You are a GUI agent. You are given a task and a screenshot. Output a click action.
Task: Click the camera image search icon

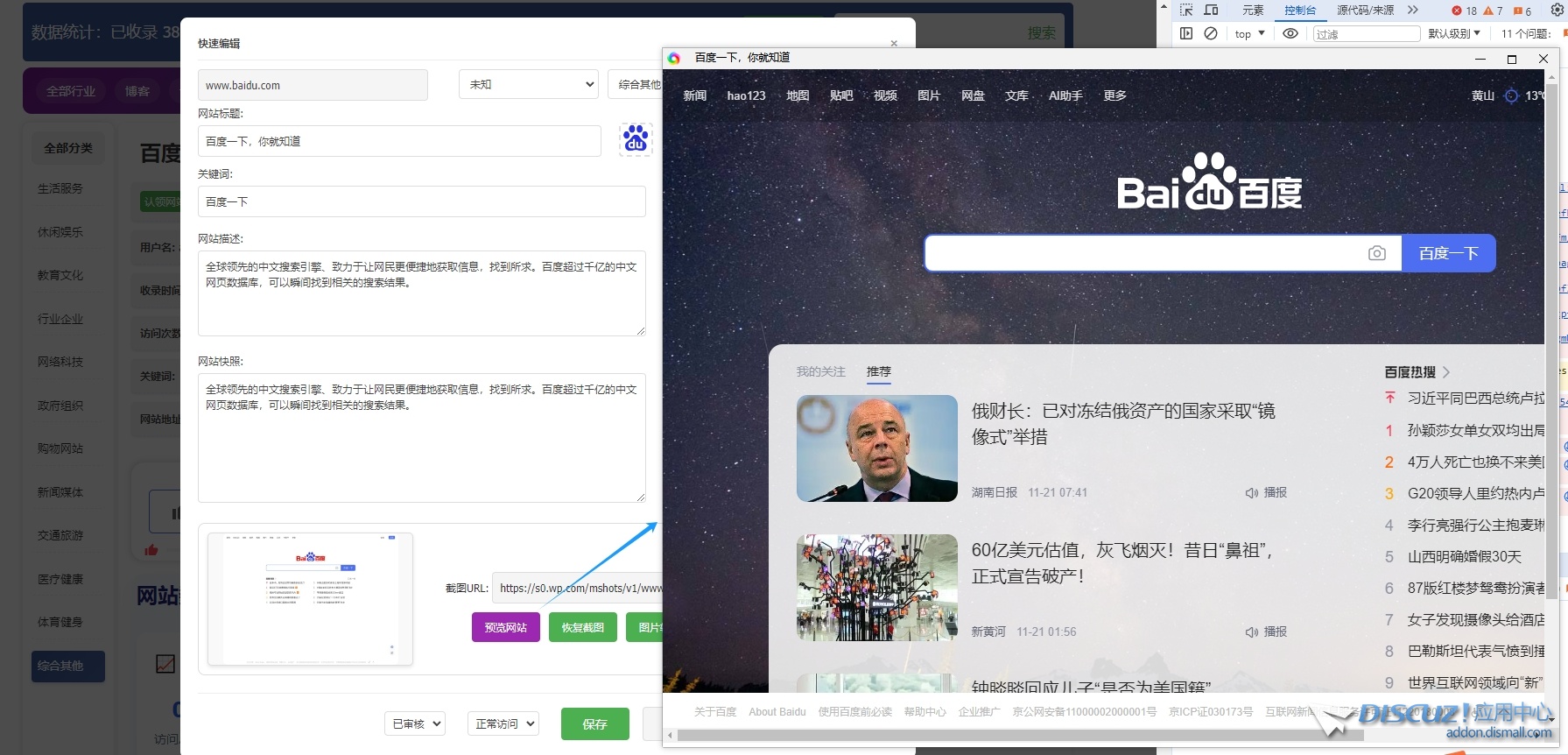(x=1376, y=253)
